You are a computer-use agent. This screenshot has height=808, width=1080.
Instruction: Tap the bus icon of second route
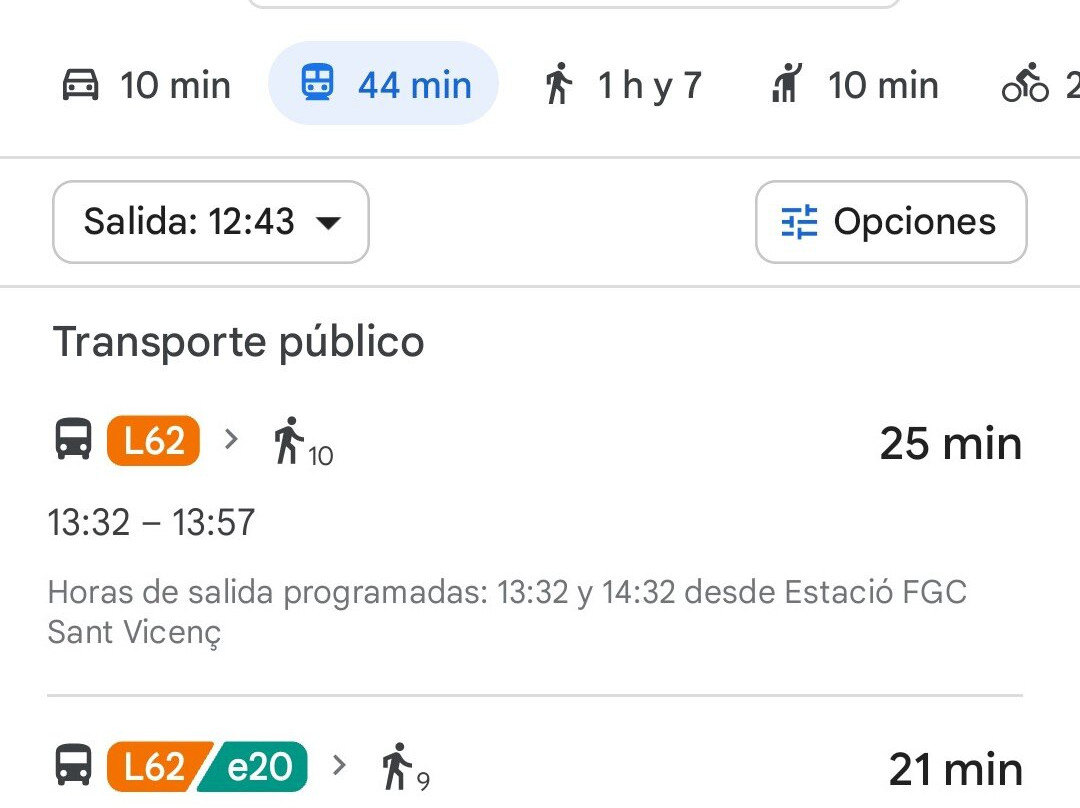click(x=73, y=766)
